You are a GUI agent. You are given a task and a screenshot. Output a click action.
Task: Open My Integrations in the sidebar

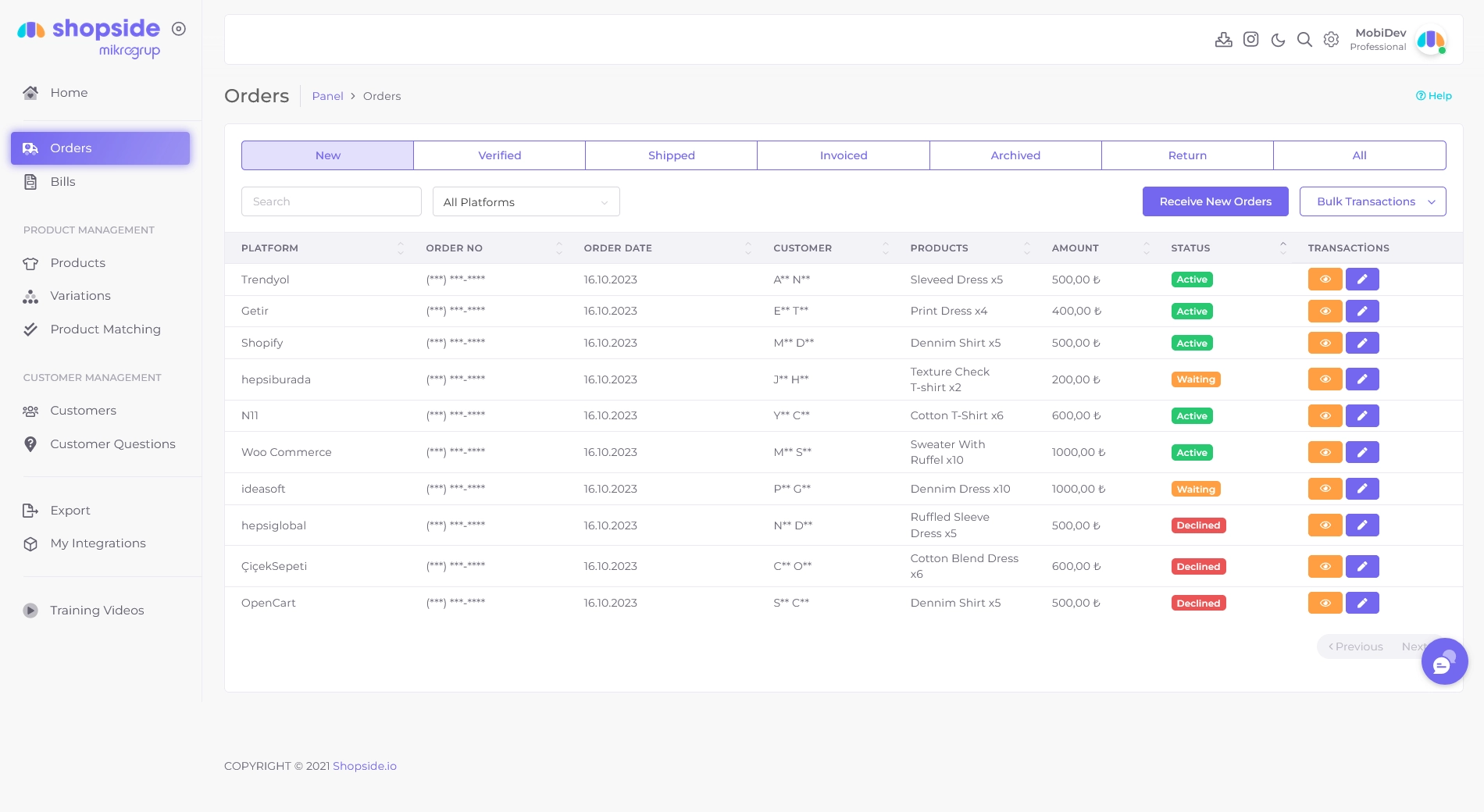pos(100,543)
